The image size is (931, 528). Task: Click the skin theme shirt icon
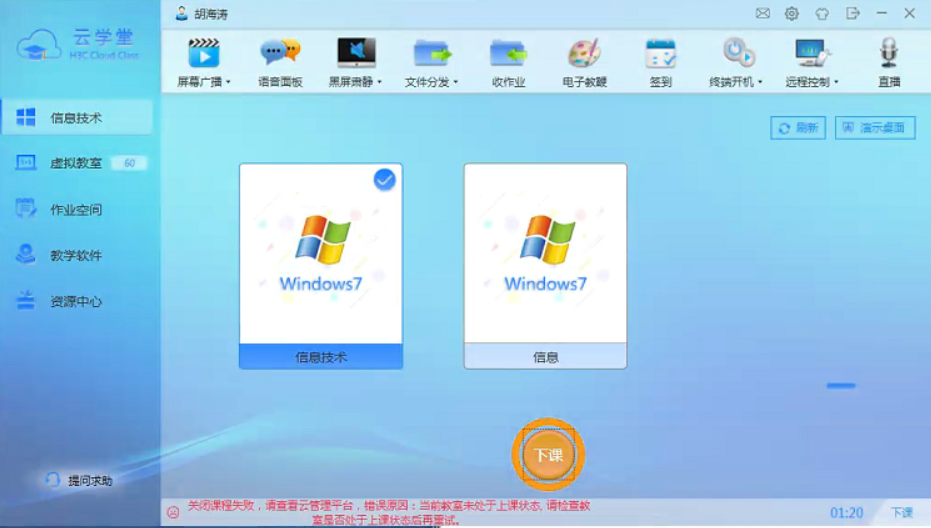tap(822, 13)
